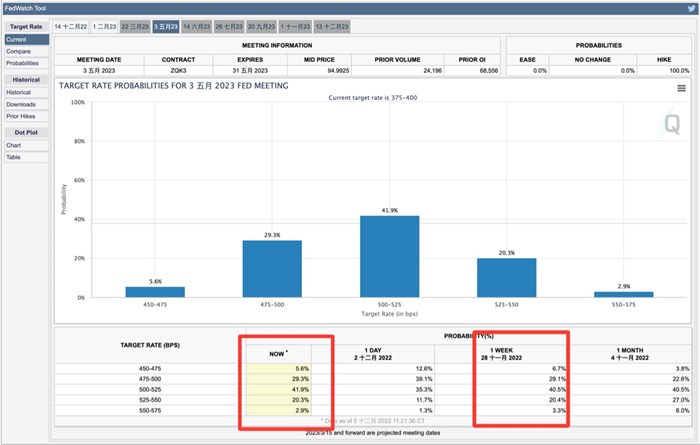Click the NOW column header in table
Viewport: 700px width, 445px height.
(277, 353)
